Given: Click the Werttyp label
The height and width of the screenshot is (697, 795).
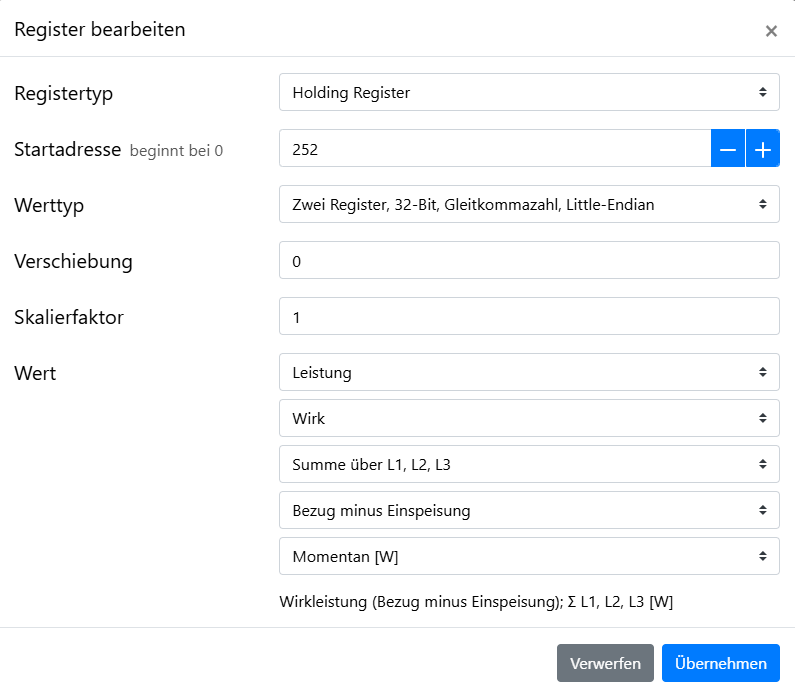Looking at the screenshot, I should coord(49,206).
